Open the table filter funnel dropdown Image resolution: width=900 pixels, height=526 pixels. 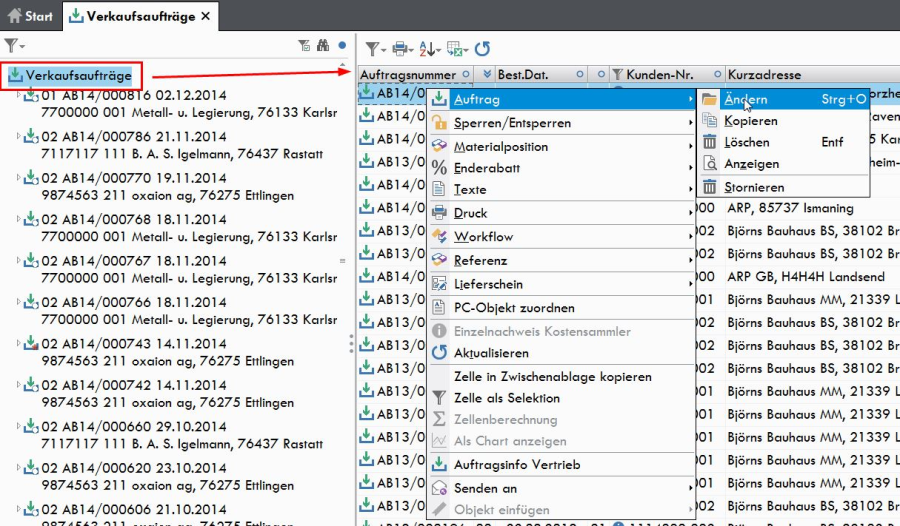coord(375,49)
